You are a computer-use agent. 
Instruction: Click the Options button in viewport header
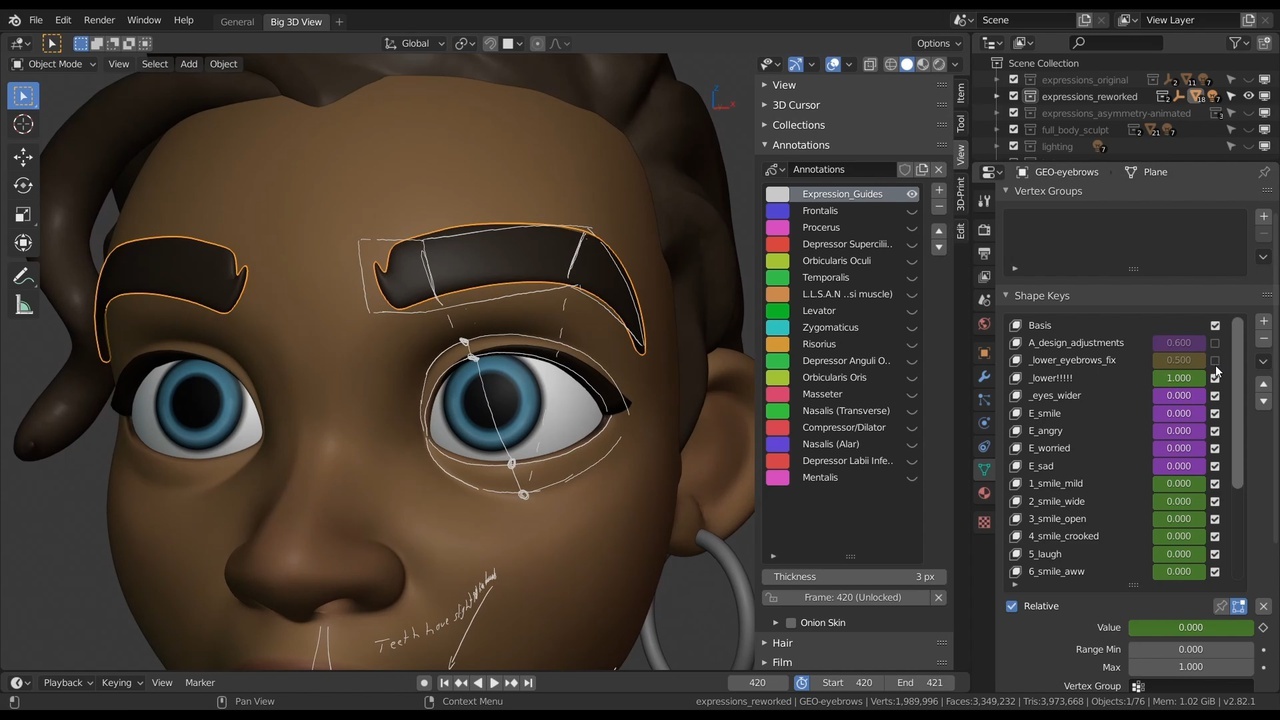(937, 43)
